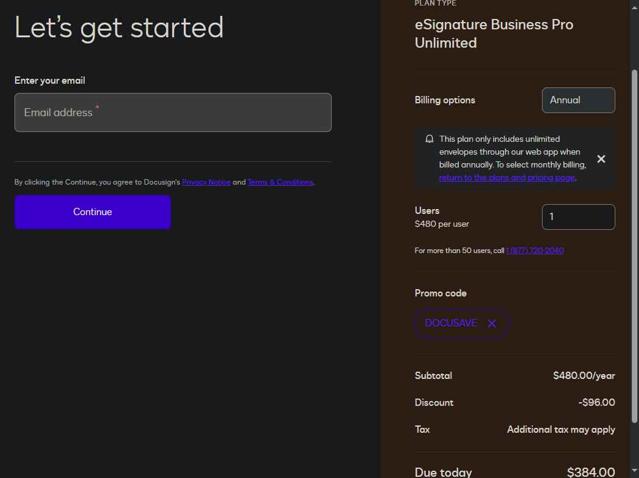Screen dimensions: 639x478
Task: Click the eSignature Business Pro Unlimited plan name
Action: click(x=494, y=34)
